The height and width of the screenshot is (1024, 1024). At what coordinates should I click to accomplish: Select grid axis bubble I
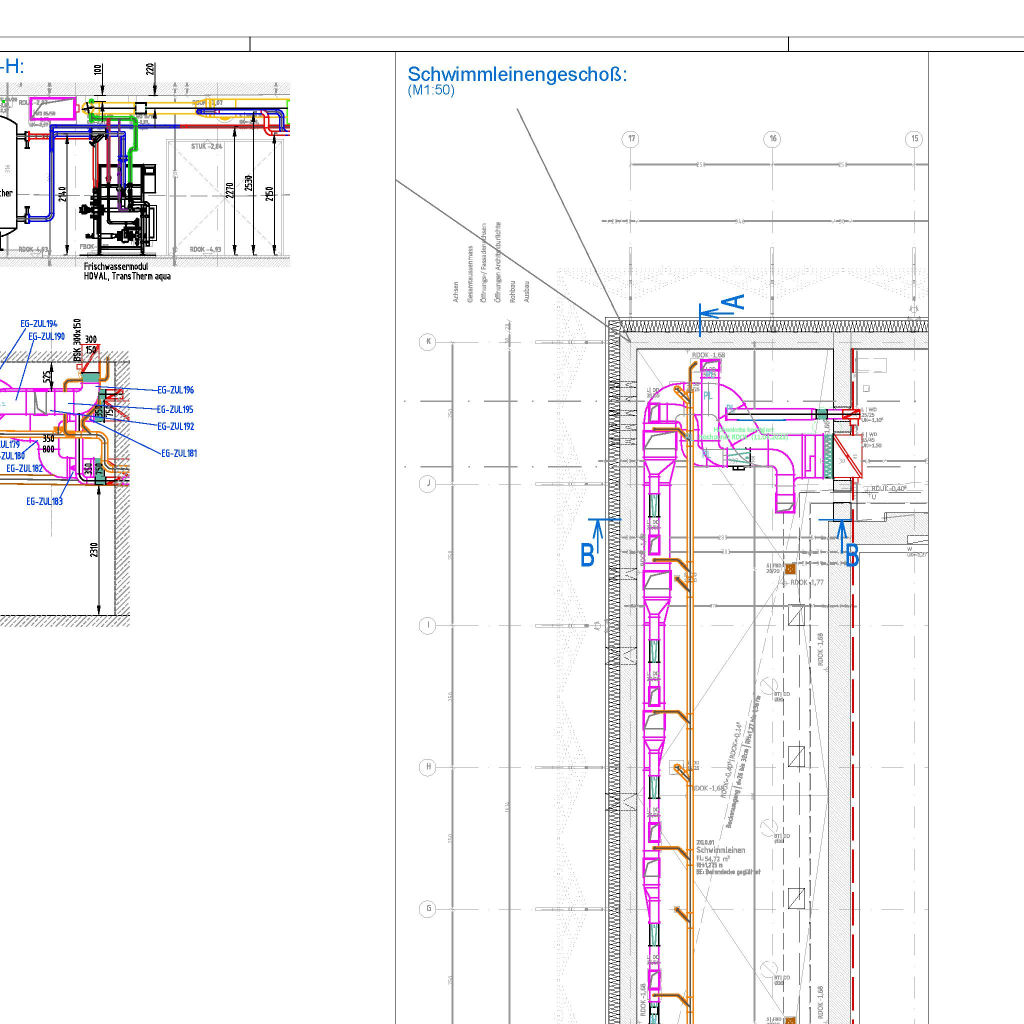coord(428,626)
